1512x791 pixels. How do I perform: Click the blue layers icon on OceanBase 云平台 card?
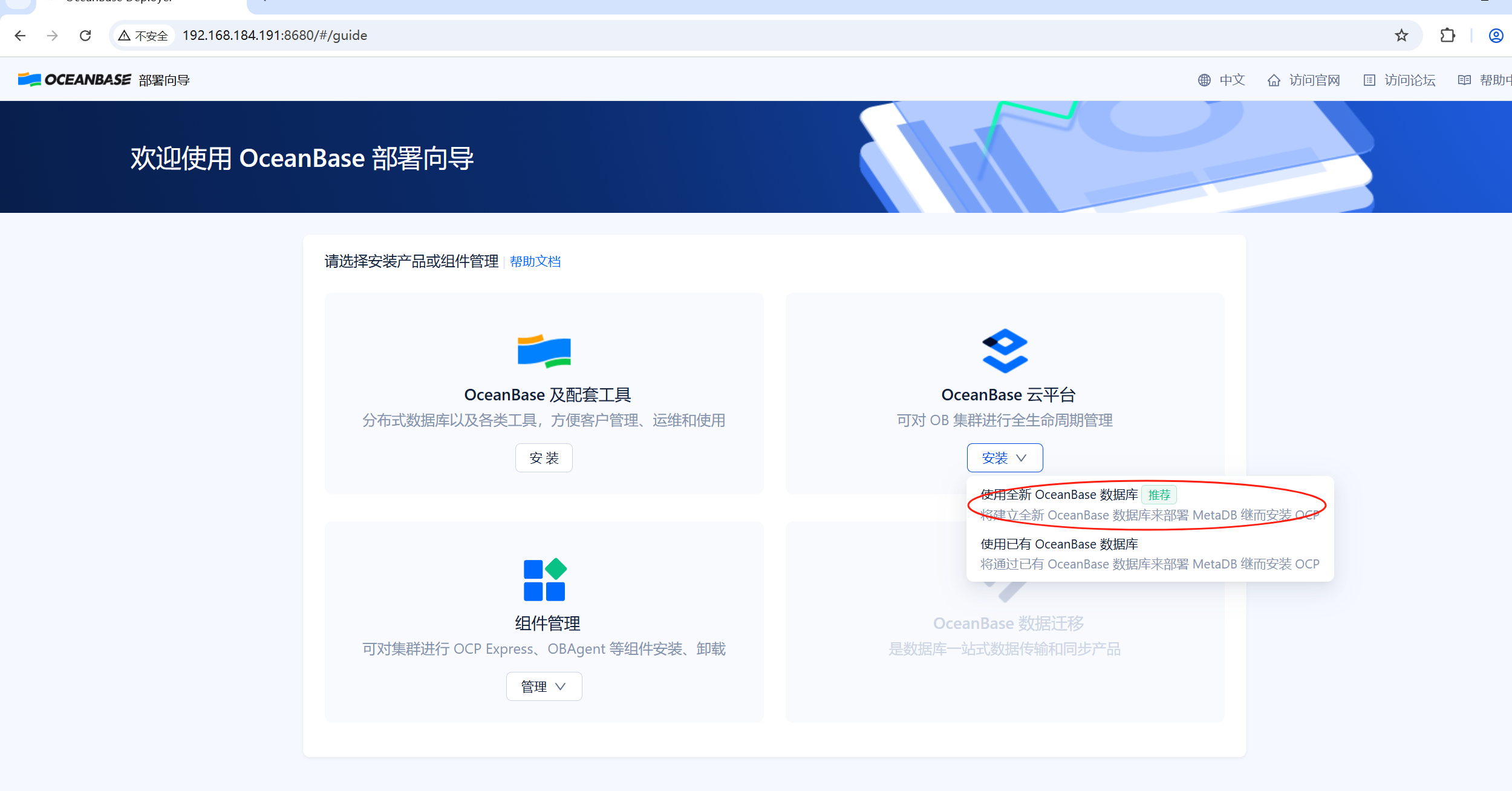1005,351
